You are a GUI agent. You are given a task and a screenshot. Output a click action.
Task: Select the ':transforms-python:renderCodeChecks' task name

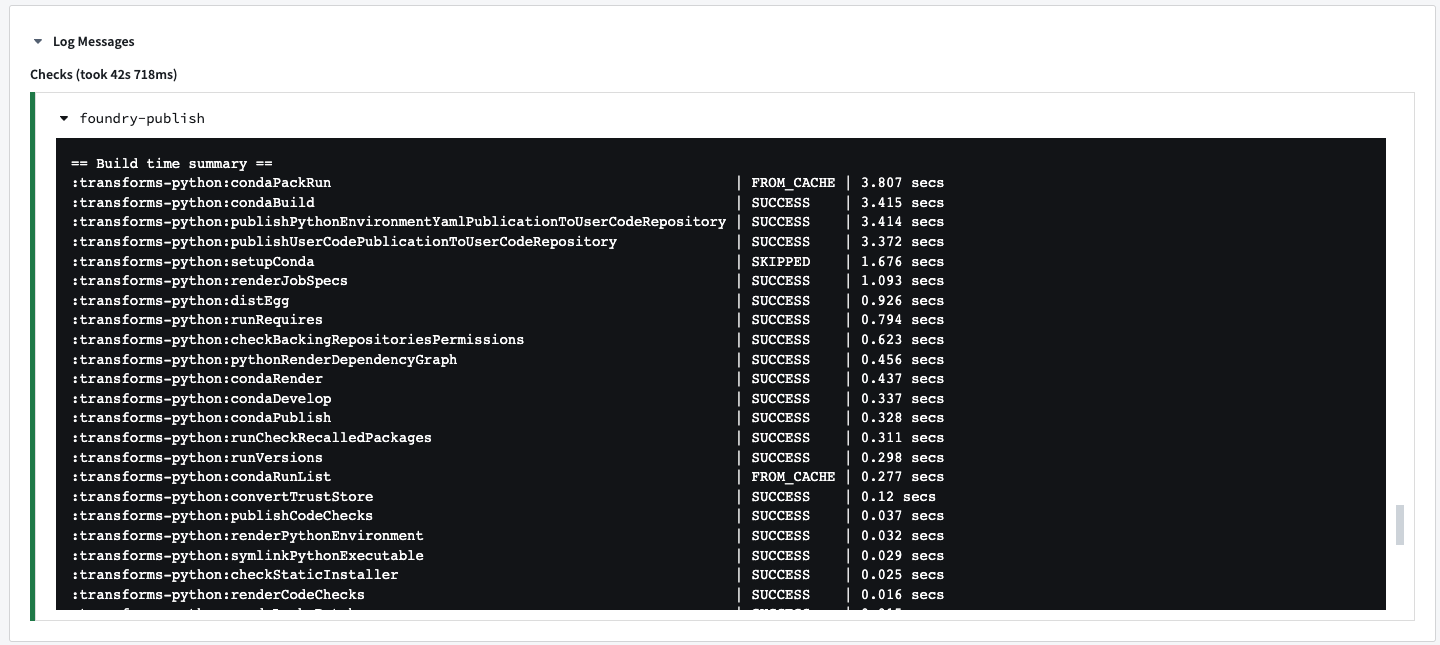pyautogui.click(x=218, y=595)
